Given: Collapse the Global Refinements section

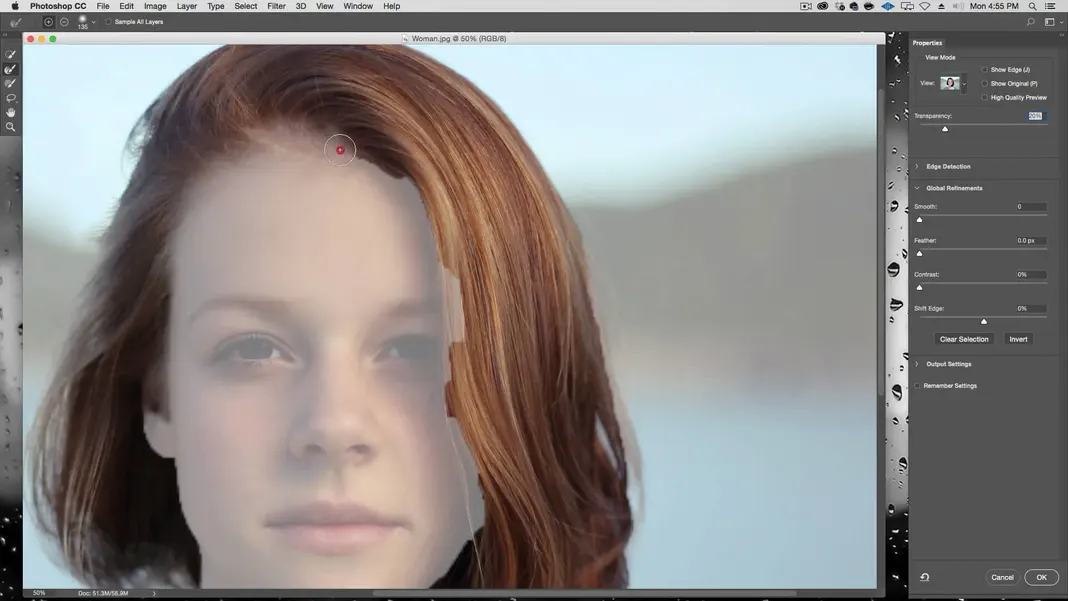Looking at the screenshot, I should [917, 188].
